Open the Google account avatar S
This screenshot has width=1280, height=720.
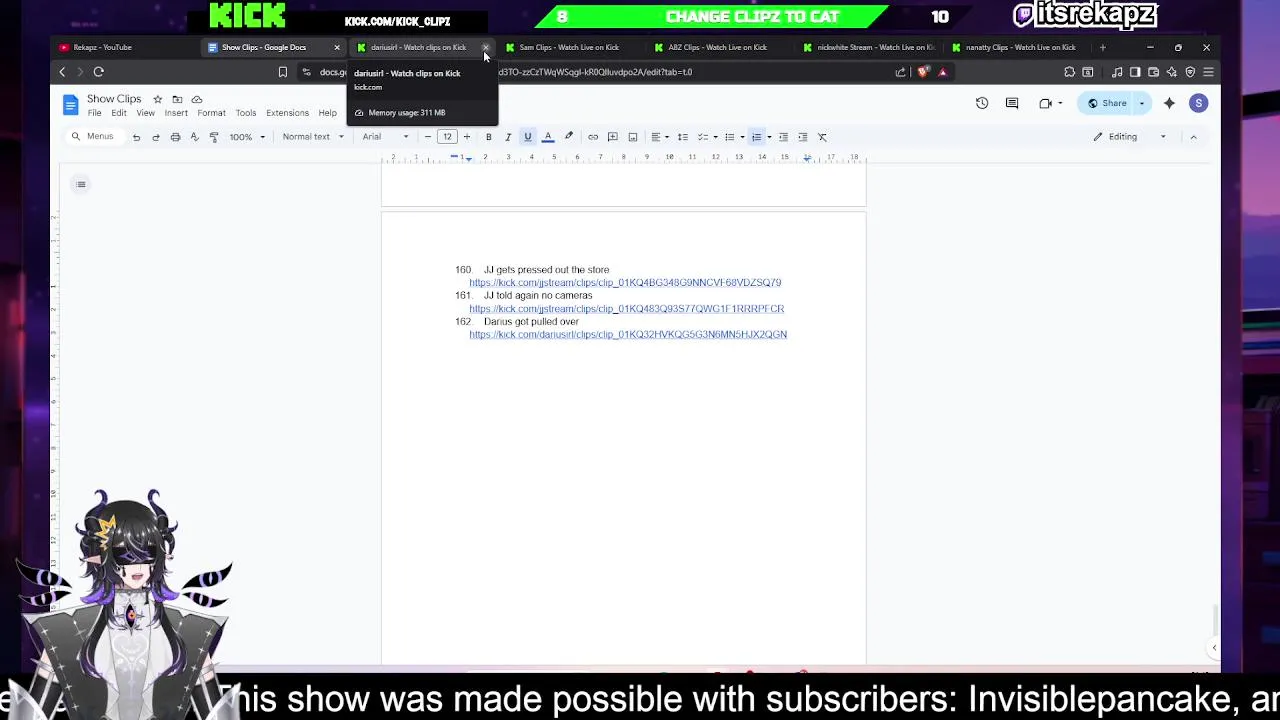click(x=1199, y=103)
